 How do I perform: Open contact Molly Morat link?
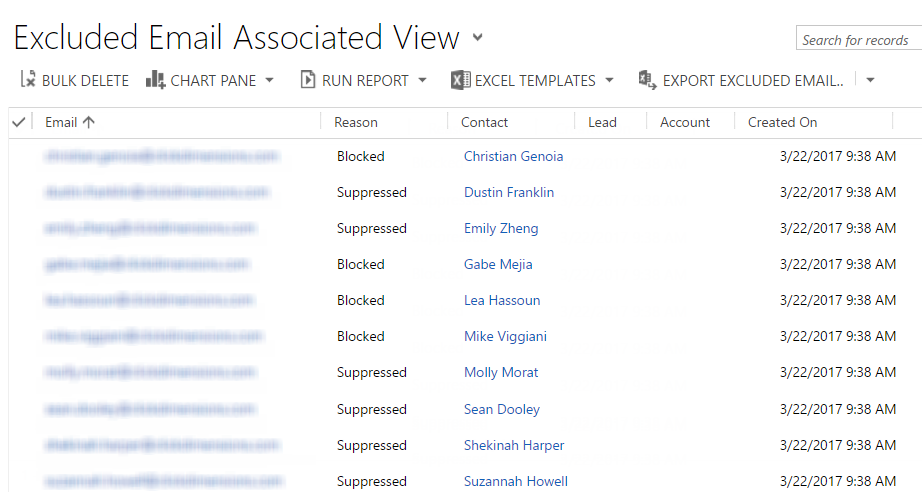click(501, 372)
